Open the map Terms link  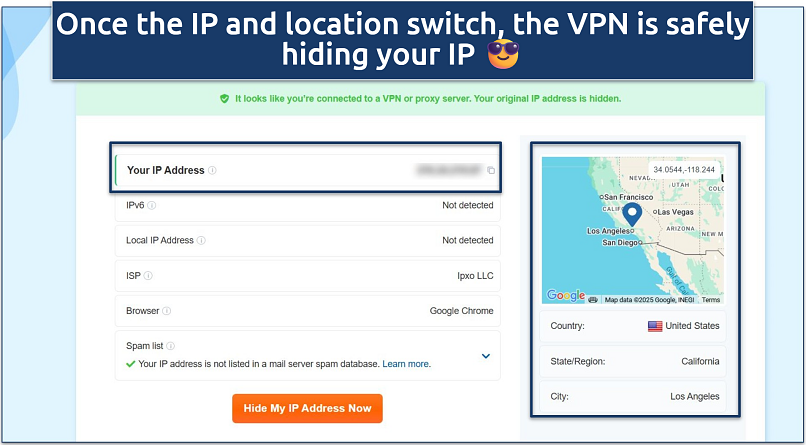click(710, 300)
